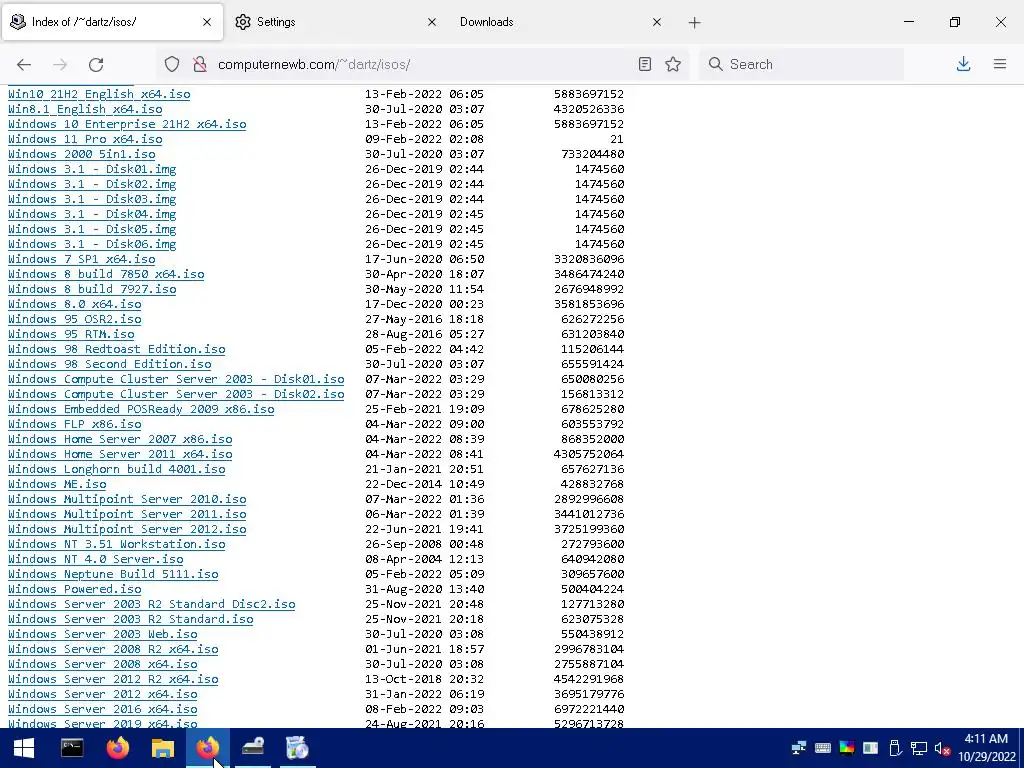The height and width of the screenshot is (768, 1024).
Task: Open Windows 95 OSR2.iso link
Action: point(74,319)
